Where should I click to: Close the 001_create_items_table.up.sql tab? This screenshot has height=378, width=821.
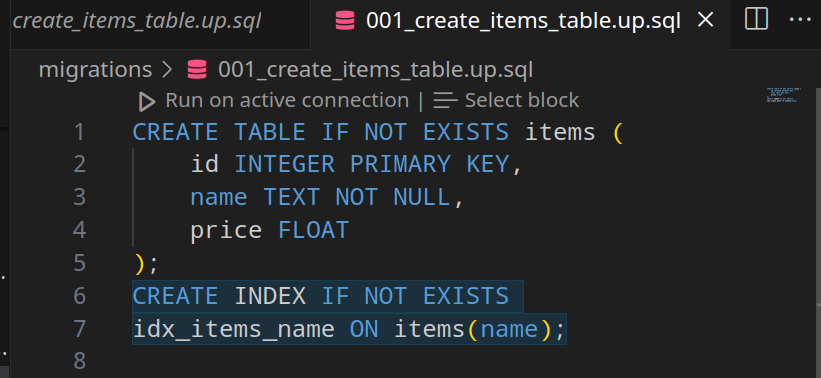point(706,20)
